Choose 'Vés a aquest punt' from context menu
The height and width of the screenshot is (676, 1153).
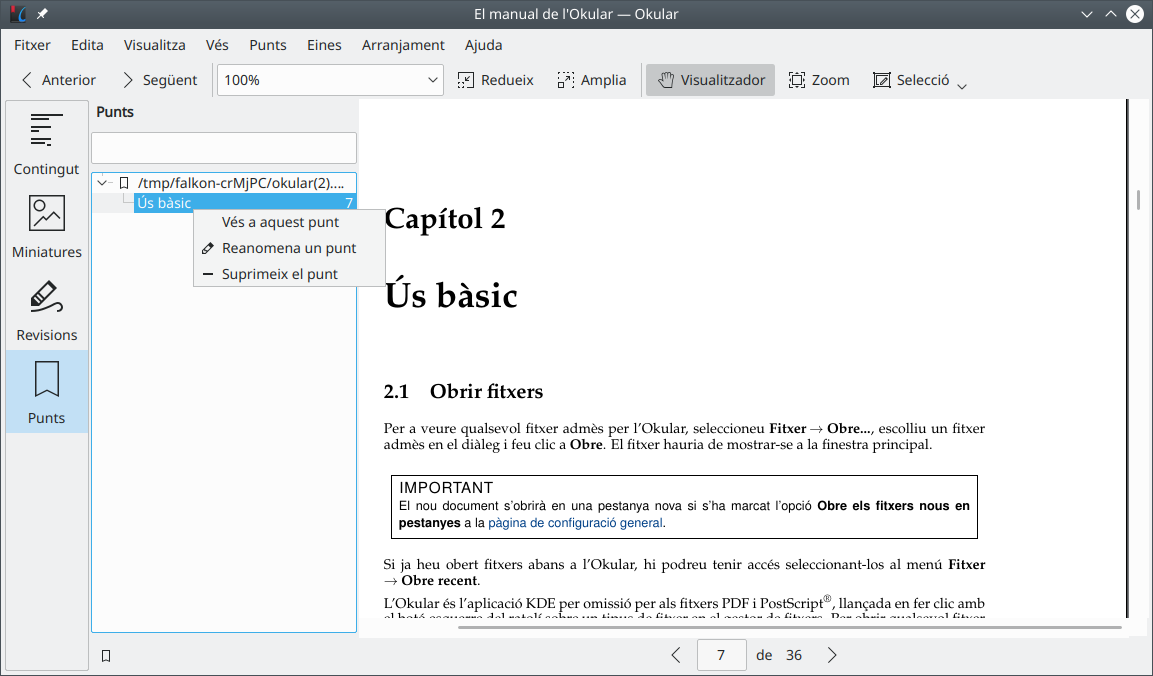[x=280, y=222]
